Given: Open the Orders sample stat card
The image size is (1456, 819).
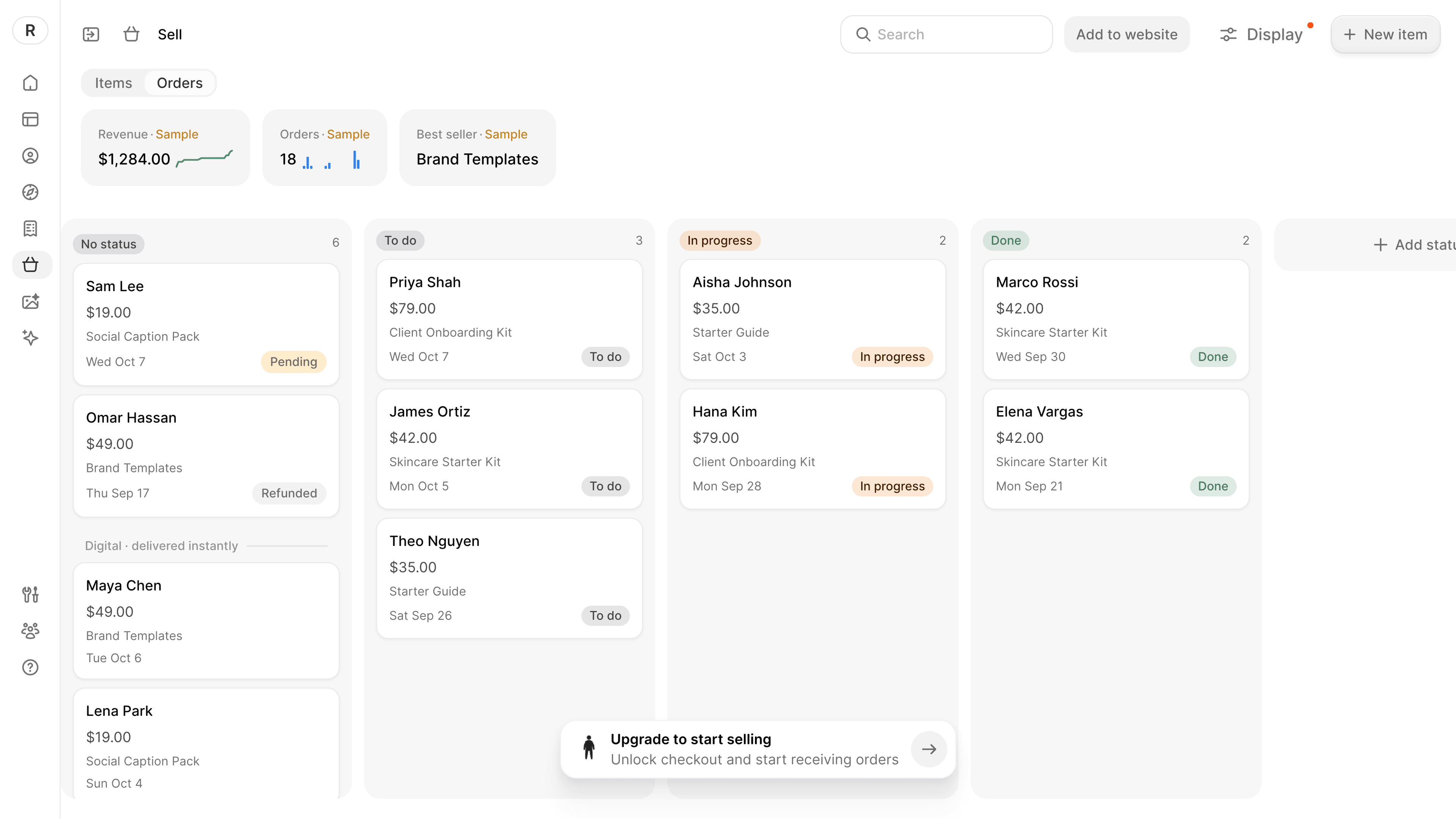Looking at the screenshot, I should click(x=325, y=147).
